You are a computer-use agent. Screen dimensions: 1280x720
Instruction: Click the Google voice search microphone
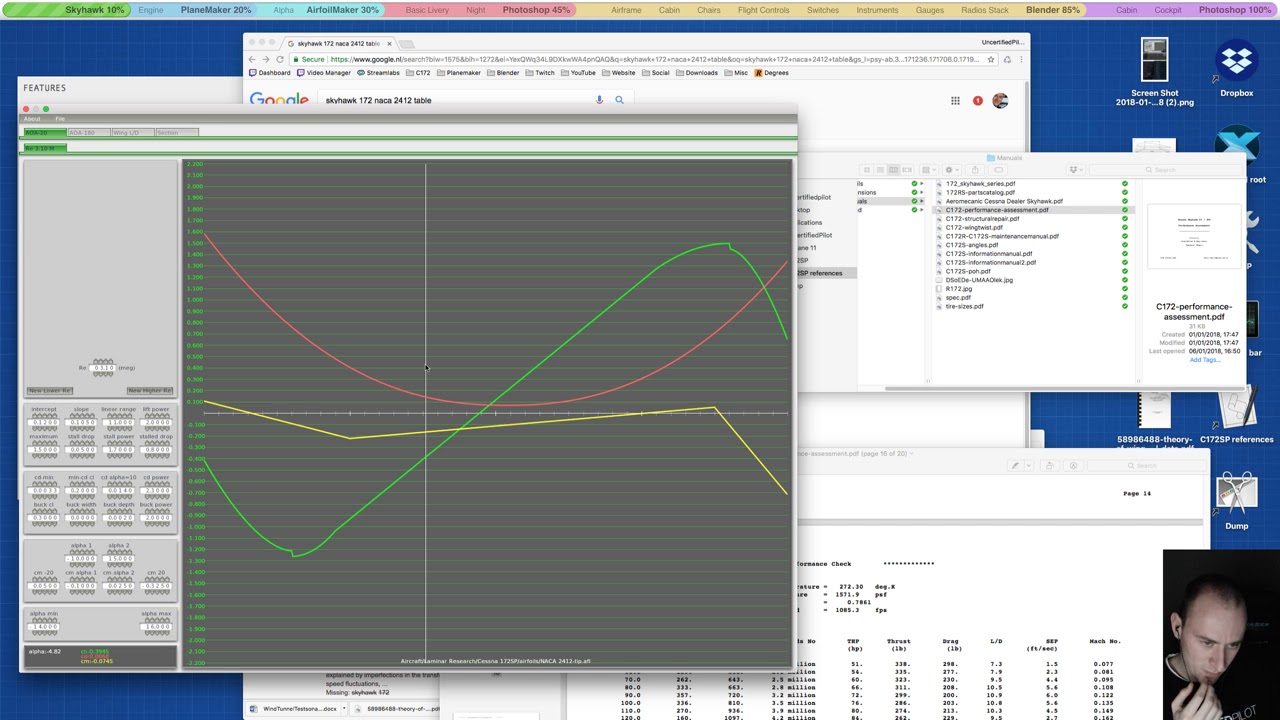[599, 100]
